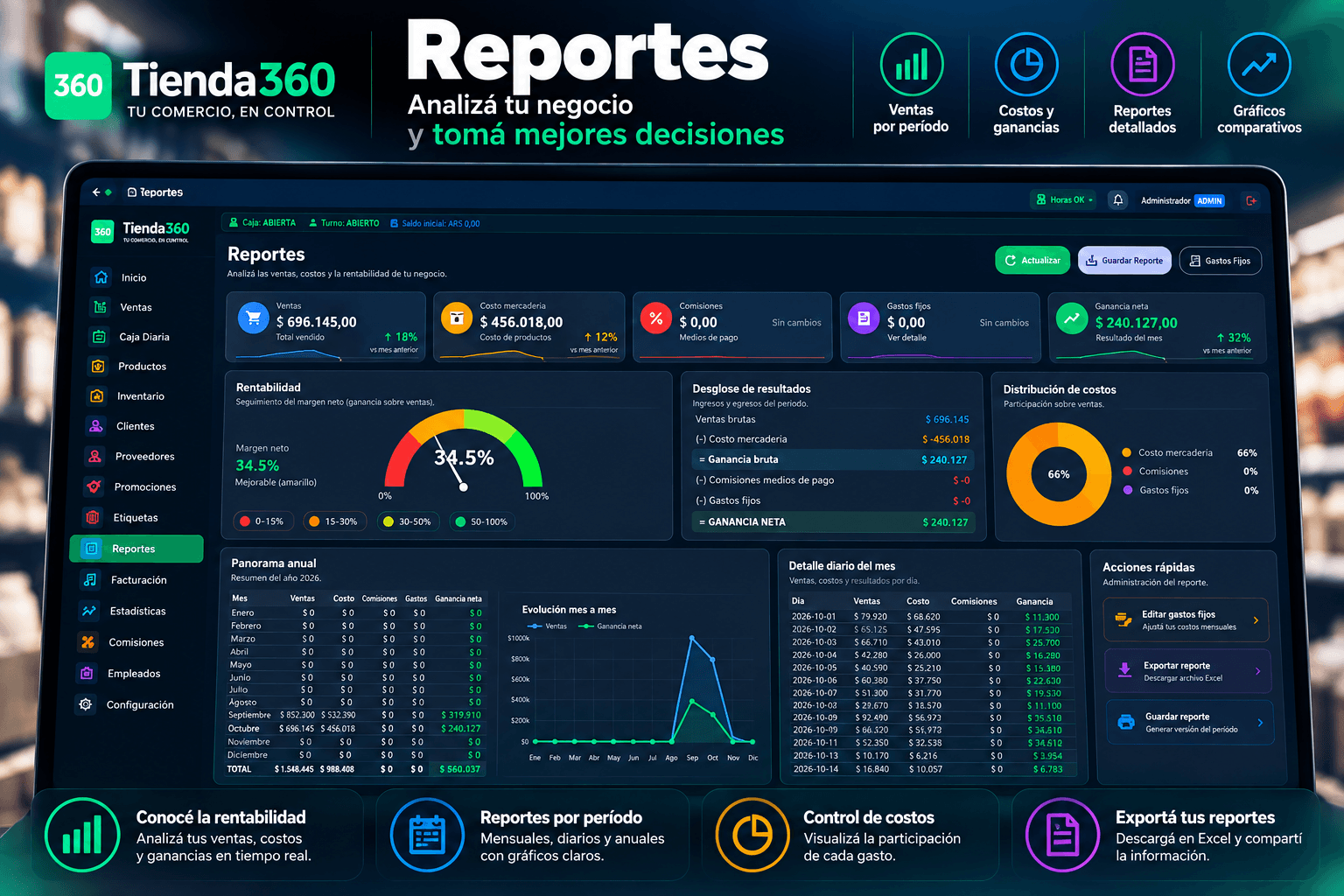1344x896 pixels.
Task: Open Guardar reporte quick action chevron
Action: tap(1260, 723)
